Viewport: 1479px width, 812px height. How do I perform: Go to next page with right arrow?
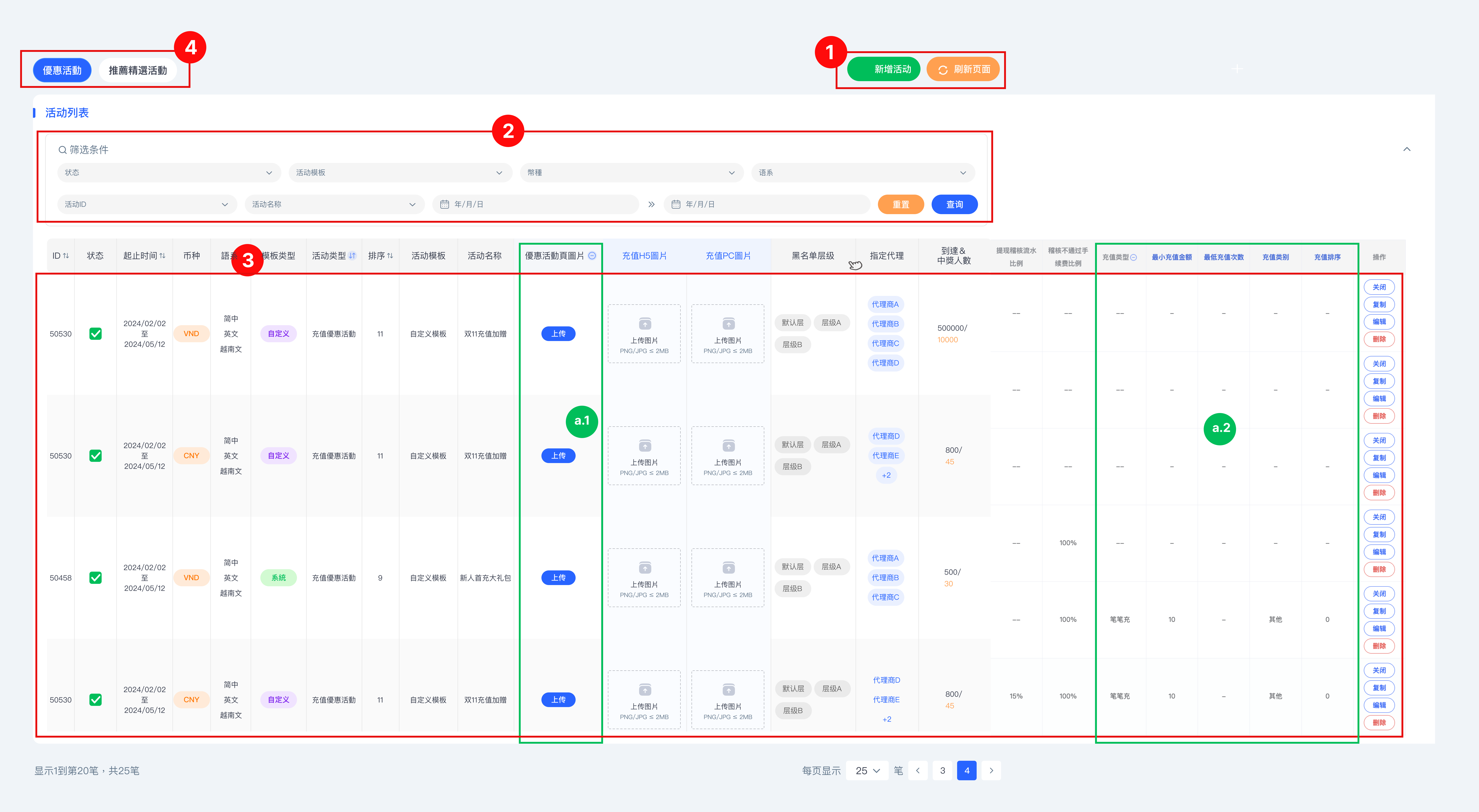[991, 771]
